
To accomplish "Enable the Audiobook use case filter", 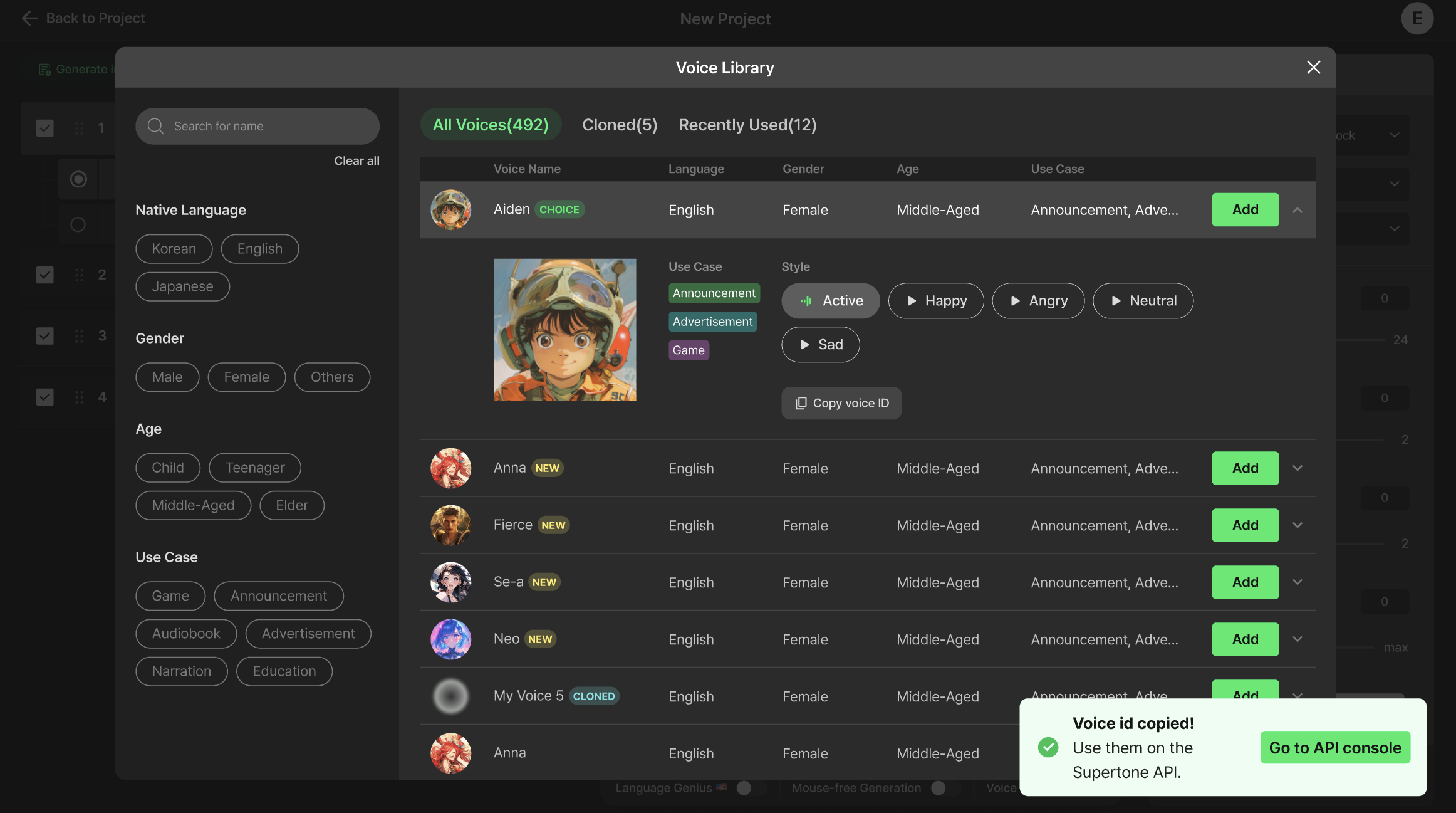I will [x=186, y=634].
